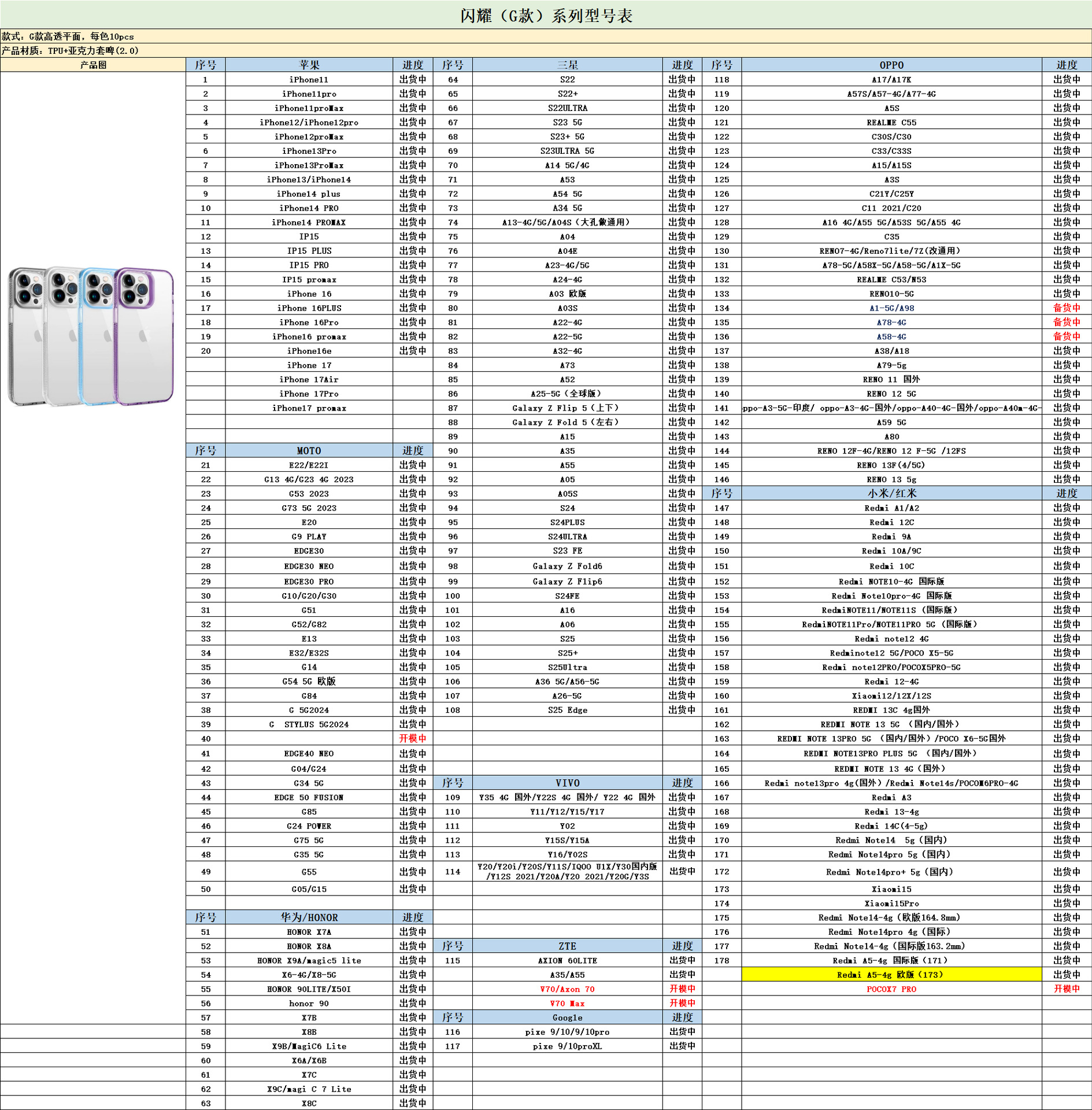Select the OPPO C35 cell
Screen dimensions: 1092x1110
pyautogui.click(x=891, y=236)
